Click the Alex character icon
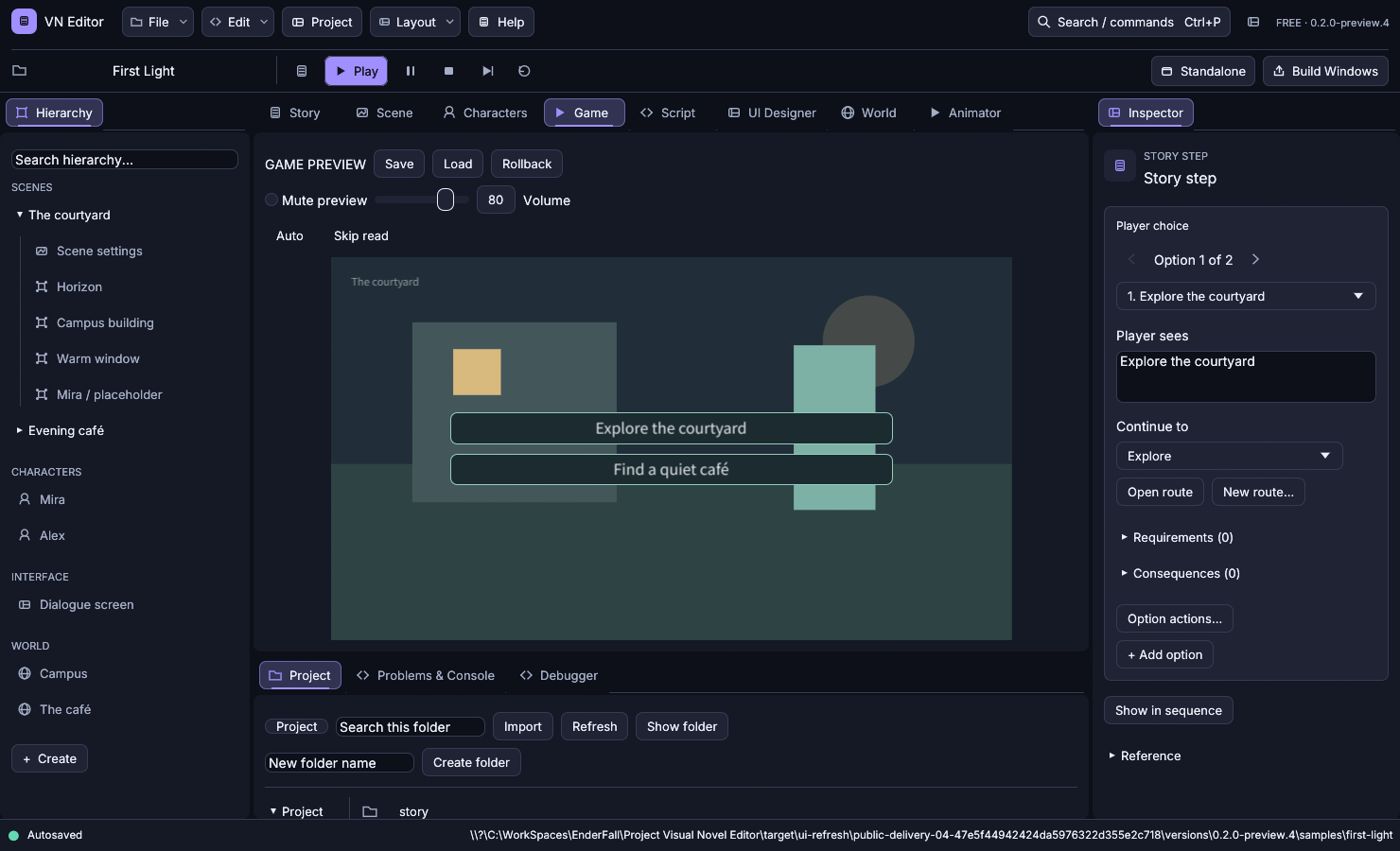 pos(25,535)
